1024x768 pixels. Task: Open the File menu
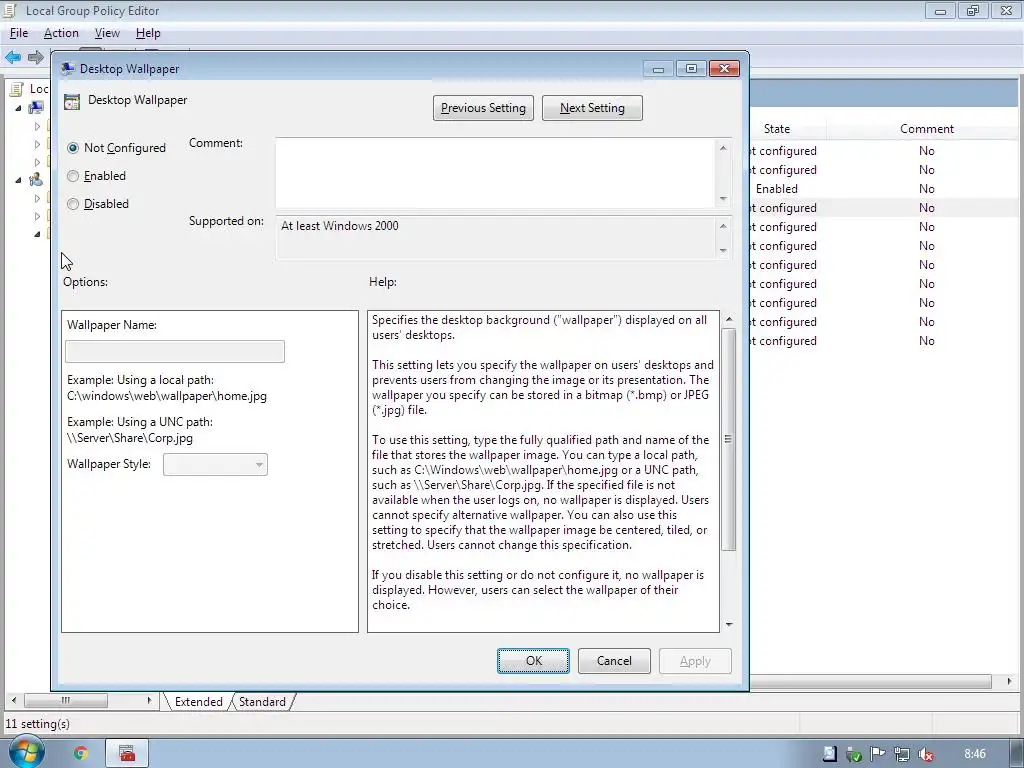(x=18, y=33)
